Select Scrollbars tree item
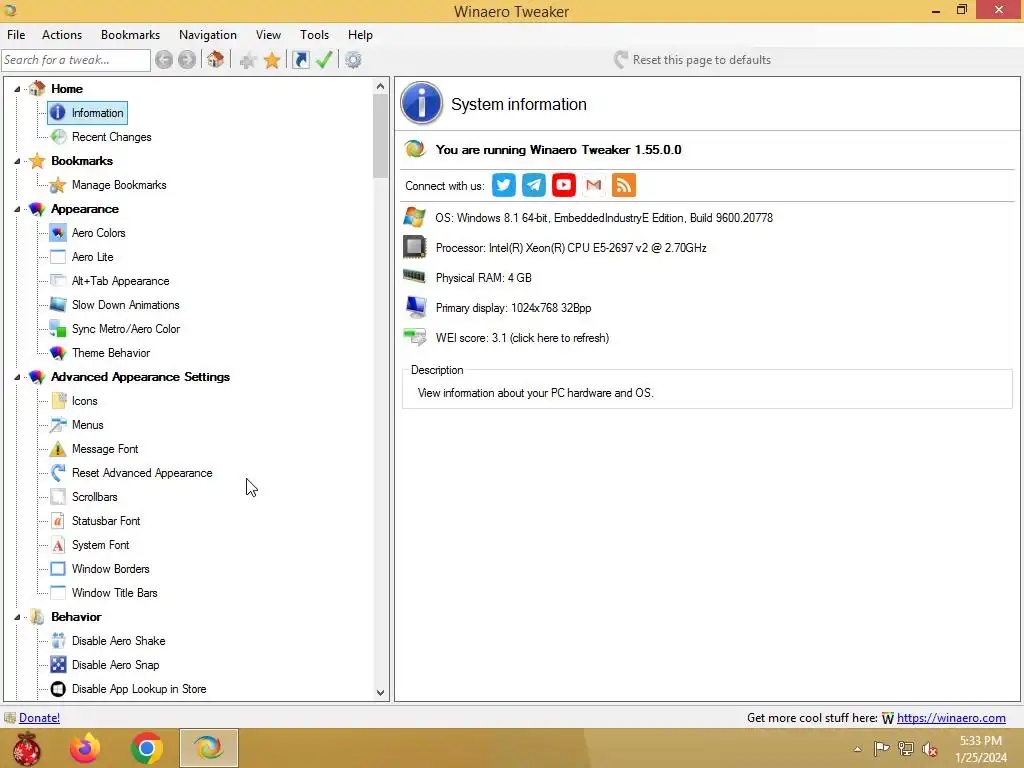 tap(95, 497)
